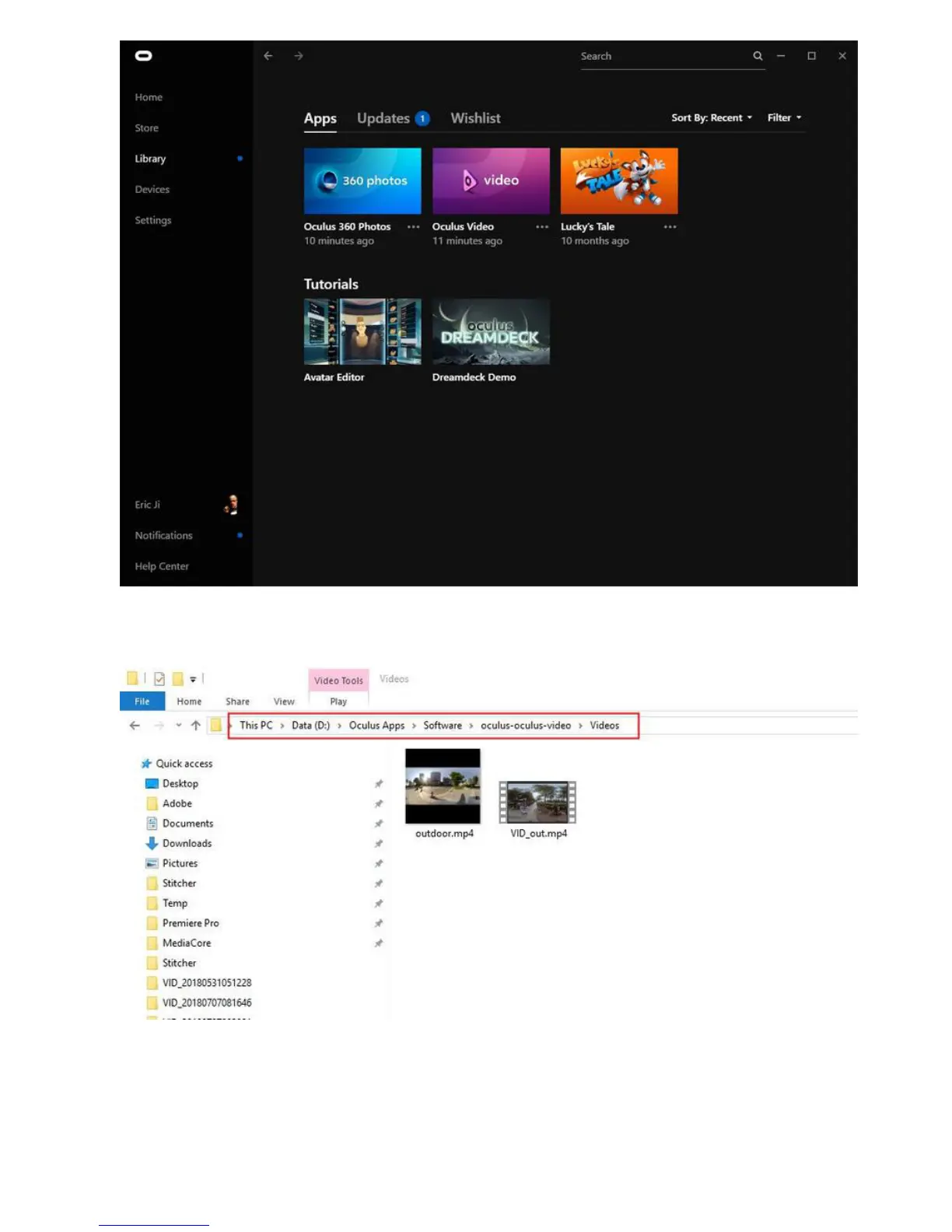Select Video Tools contextual tab
The image size is (952, 1232).
coord(338,681)
